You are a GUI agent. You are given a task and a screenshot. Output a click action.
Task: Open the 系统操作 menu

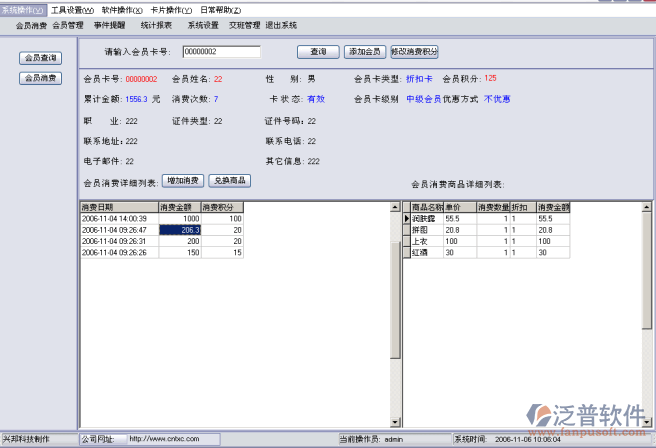[x=23, y=9]
